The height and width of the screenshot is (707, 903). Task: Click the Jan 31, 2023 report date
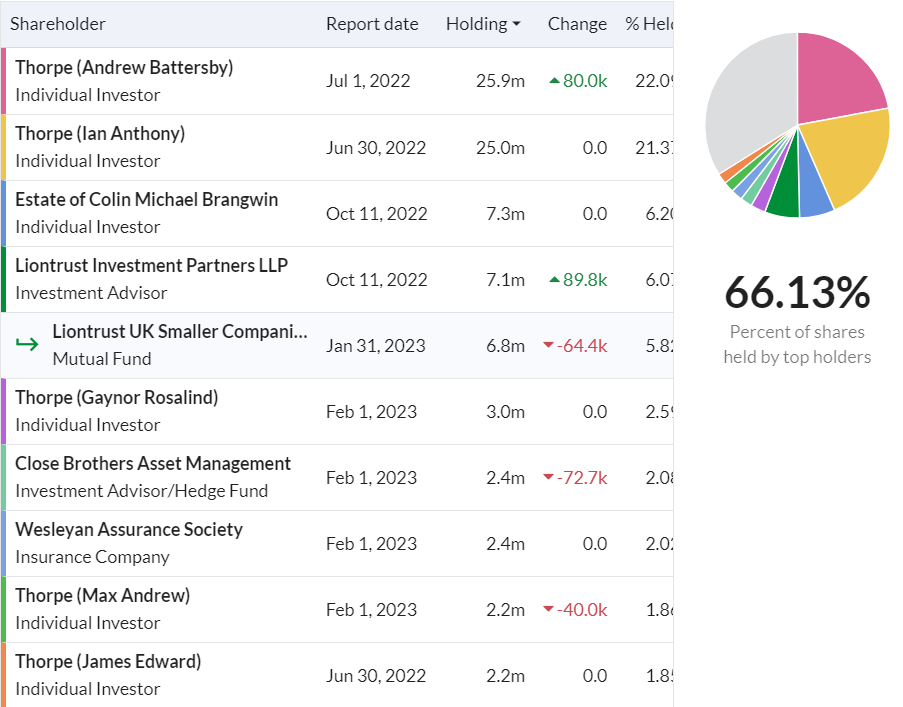375,346
